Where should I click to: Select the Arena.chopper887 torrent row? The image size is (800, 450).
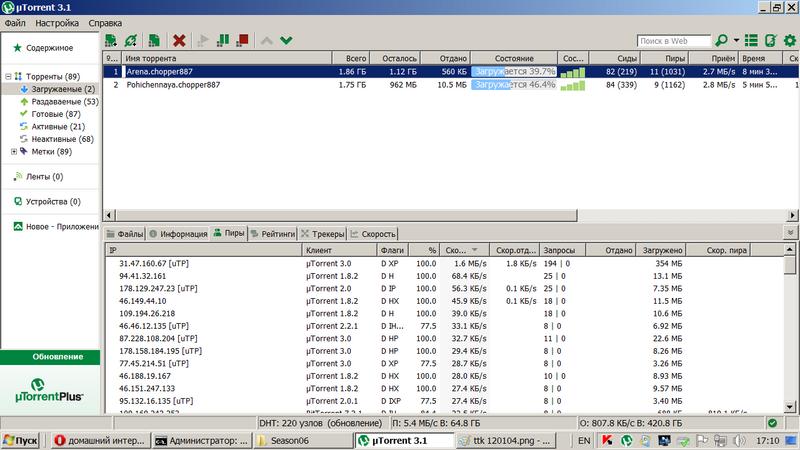451,72
